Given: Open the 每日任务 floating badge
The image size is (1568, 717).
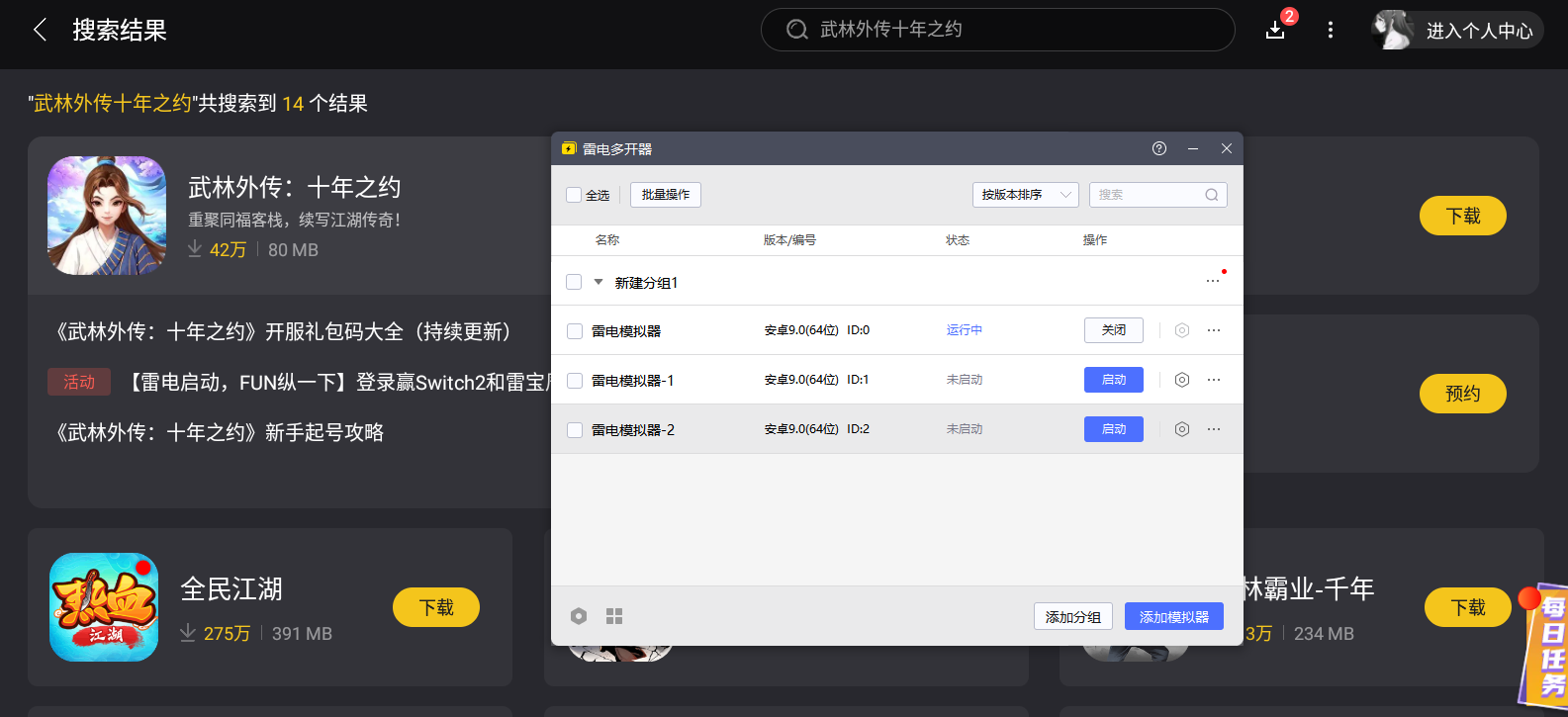Looking at the screenshot, I should tap(1543, 645).
